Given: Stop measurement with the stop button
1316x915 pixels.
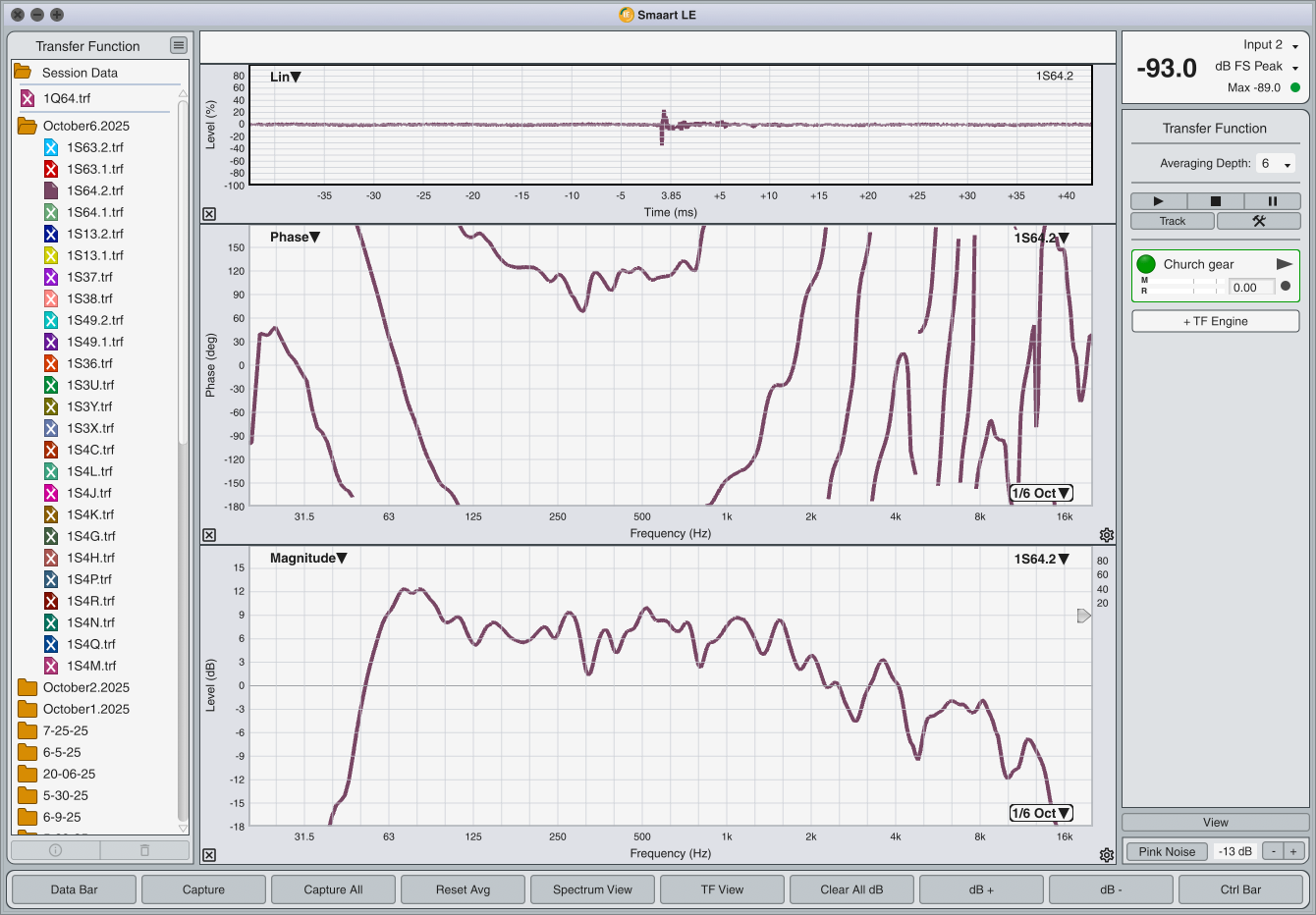Looking at the screenshot, I should (1215, 201).
